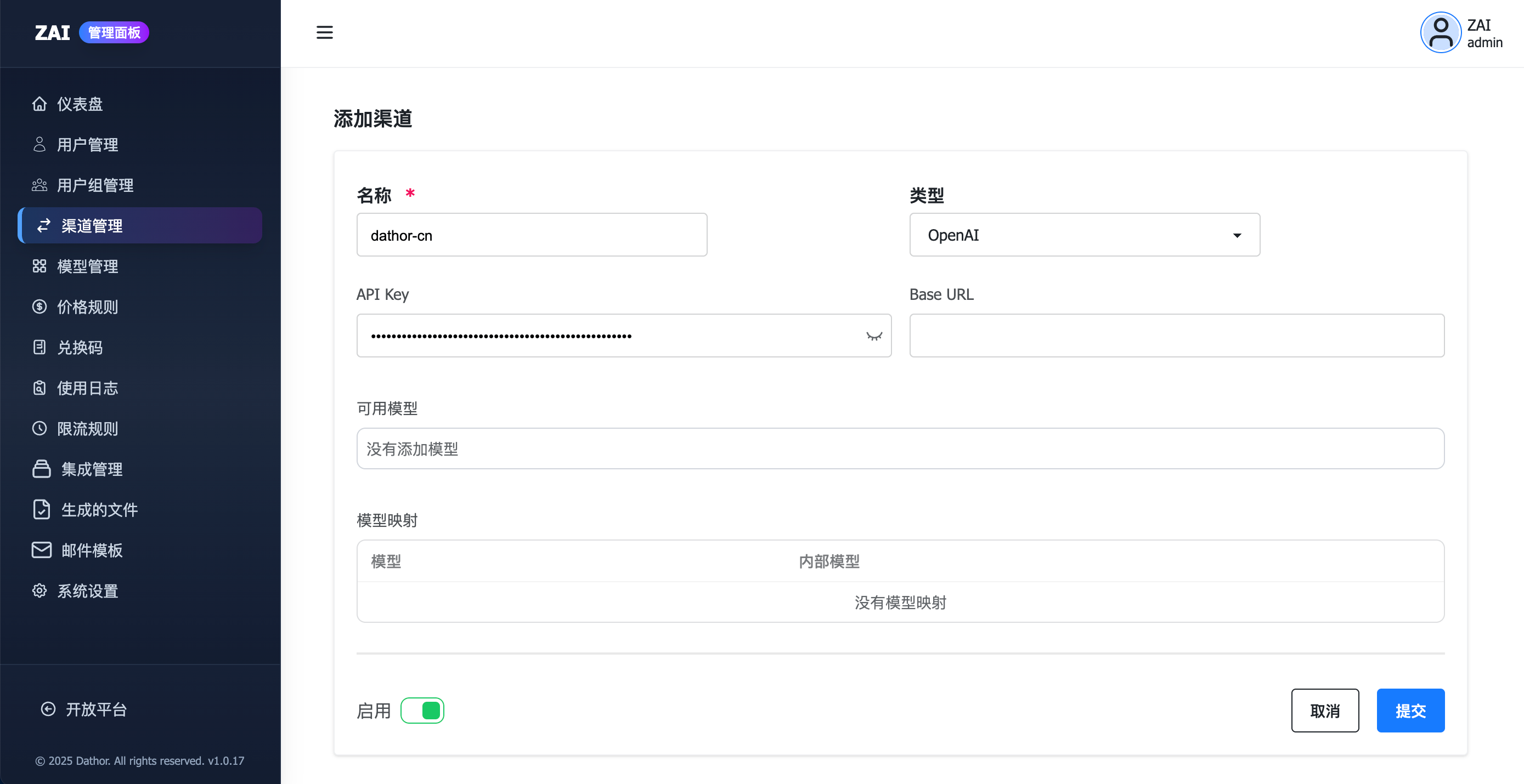This screenshot has height=784, width=1524.
Task: Go to the 使用日志 menu item
Action: (88, 388)
